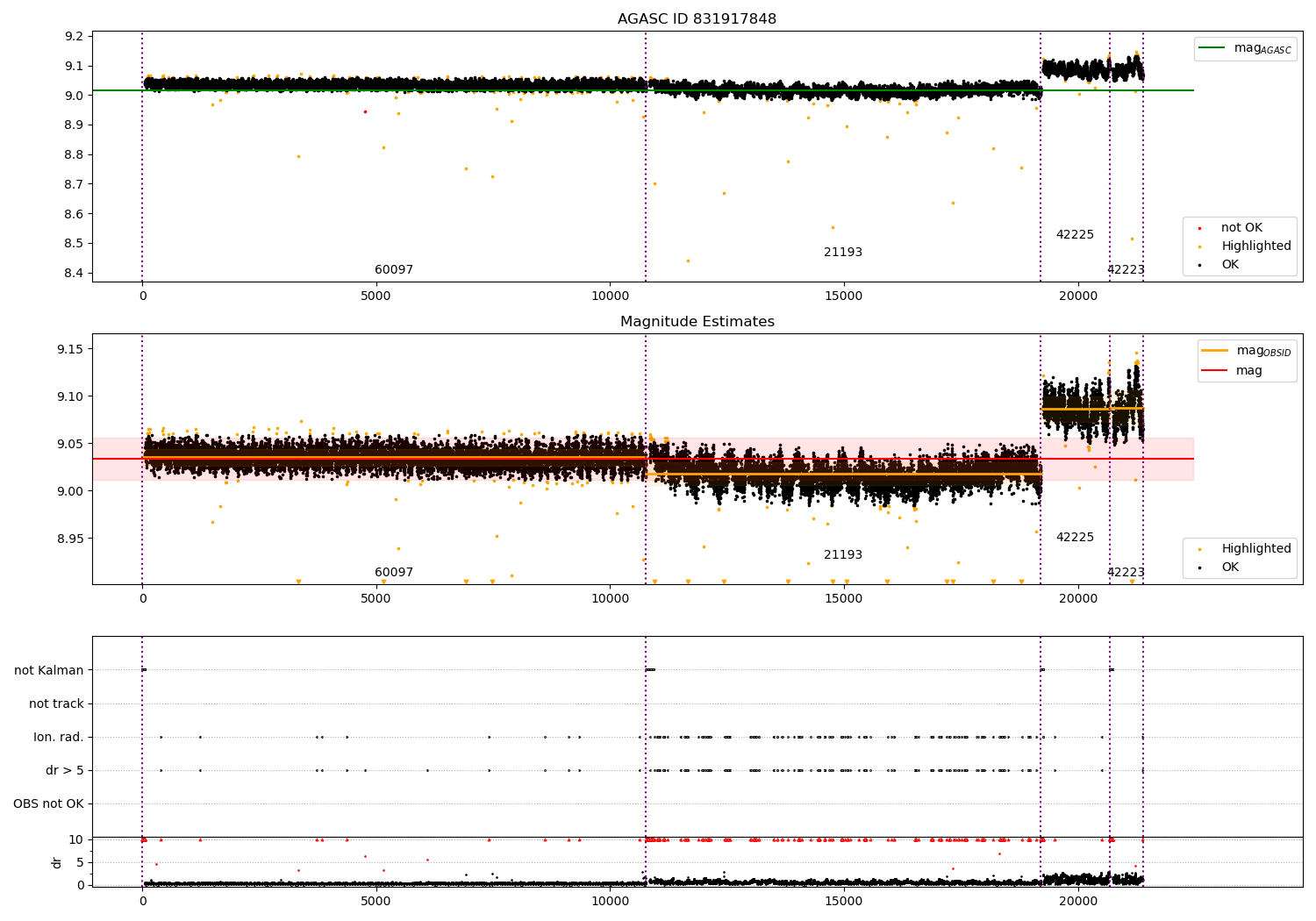This screenshot has width=1316, height=921.
Task: Click the 'OBS not OK' row label
Action: [49, 804]
